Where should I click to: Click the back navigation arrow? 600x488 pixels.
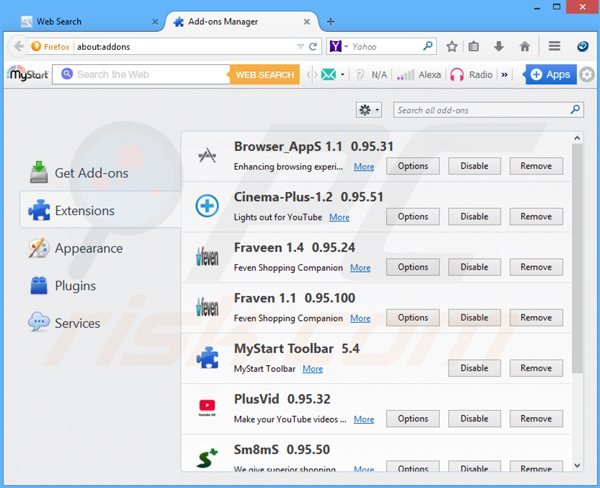pos(19,47)
